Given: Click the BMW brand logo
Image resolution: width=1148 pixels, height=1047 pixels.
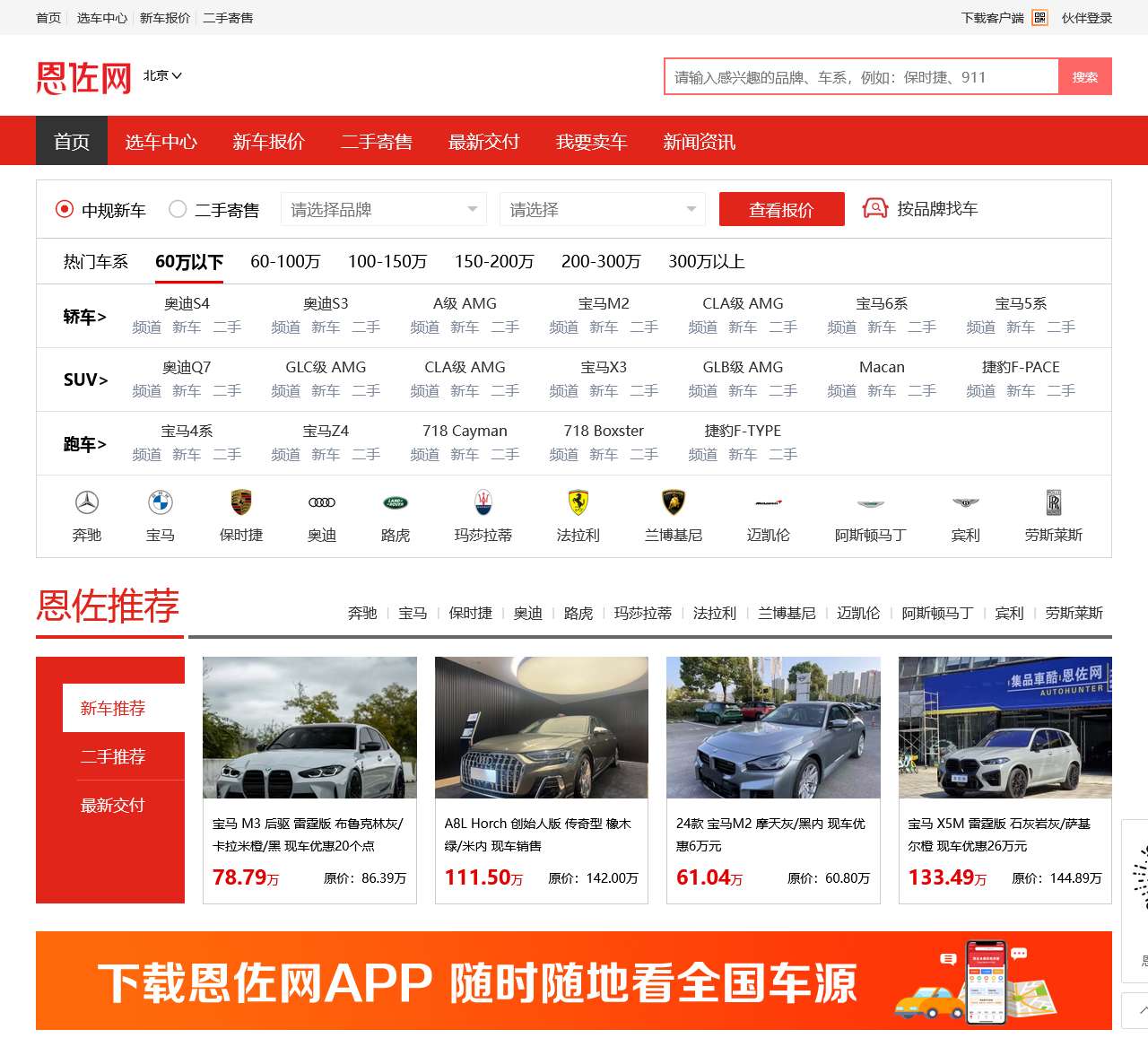Looking at the screenshot, I should (x=161, y=502).
